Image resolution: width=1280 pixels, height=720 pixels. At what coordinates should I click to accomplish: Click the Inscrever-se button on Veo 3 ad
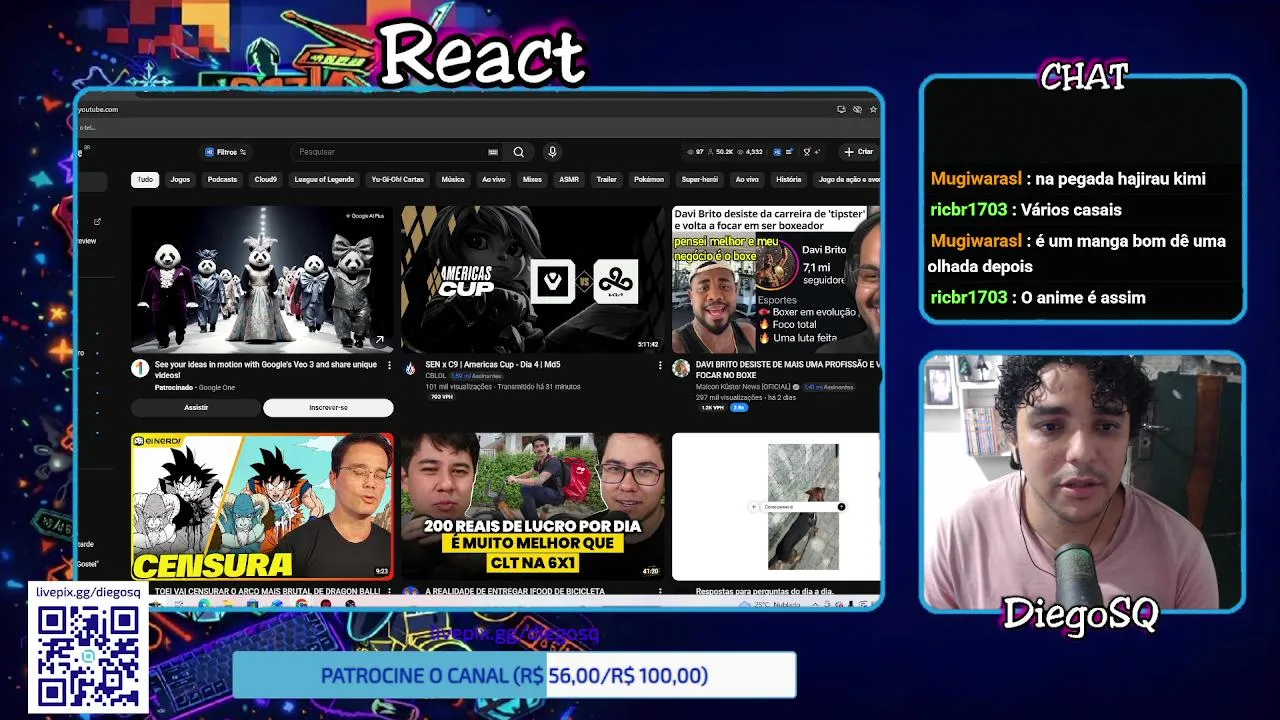click(x=328, y=408)
